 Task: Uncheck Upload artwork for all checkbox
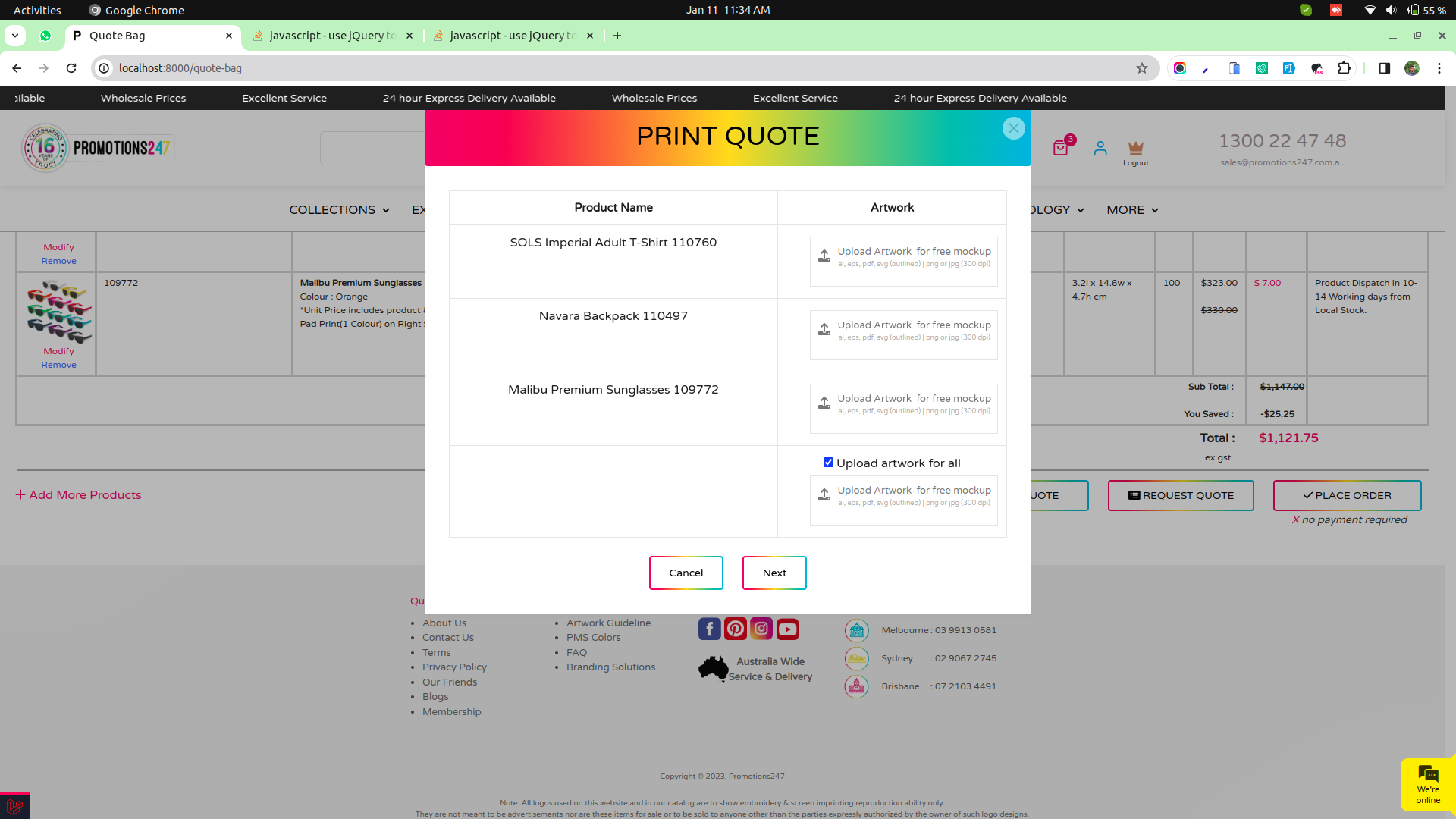(828, 463)
